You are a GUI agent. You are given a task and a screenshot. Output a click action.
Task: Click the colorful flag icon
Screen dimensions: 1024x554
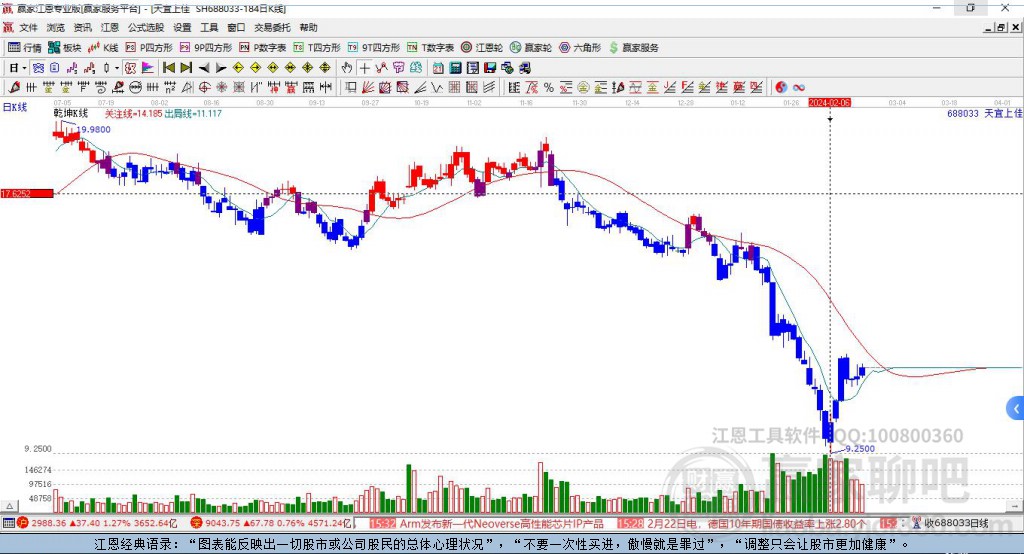[x=148, y=67]
